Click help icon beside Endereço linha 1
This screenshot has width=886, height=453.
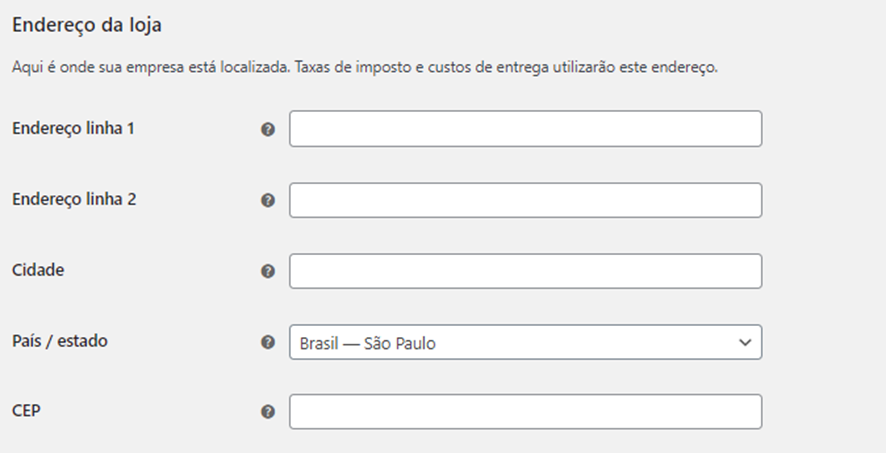[x=267, y=130]
